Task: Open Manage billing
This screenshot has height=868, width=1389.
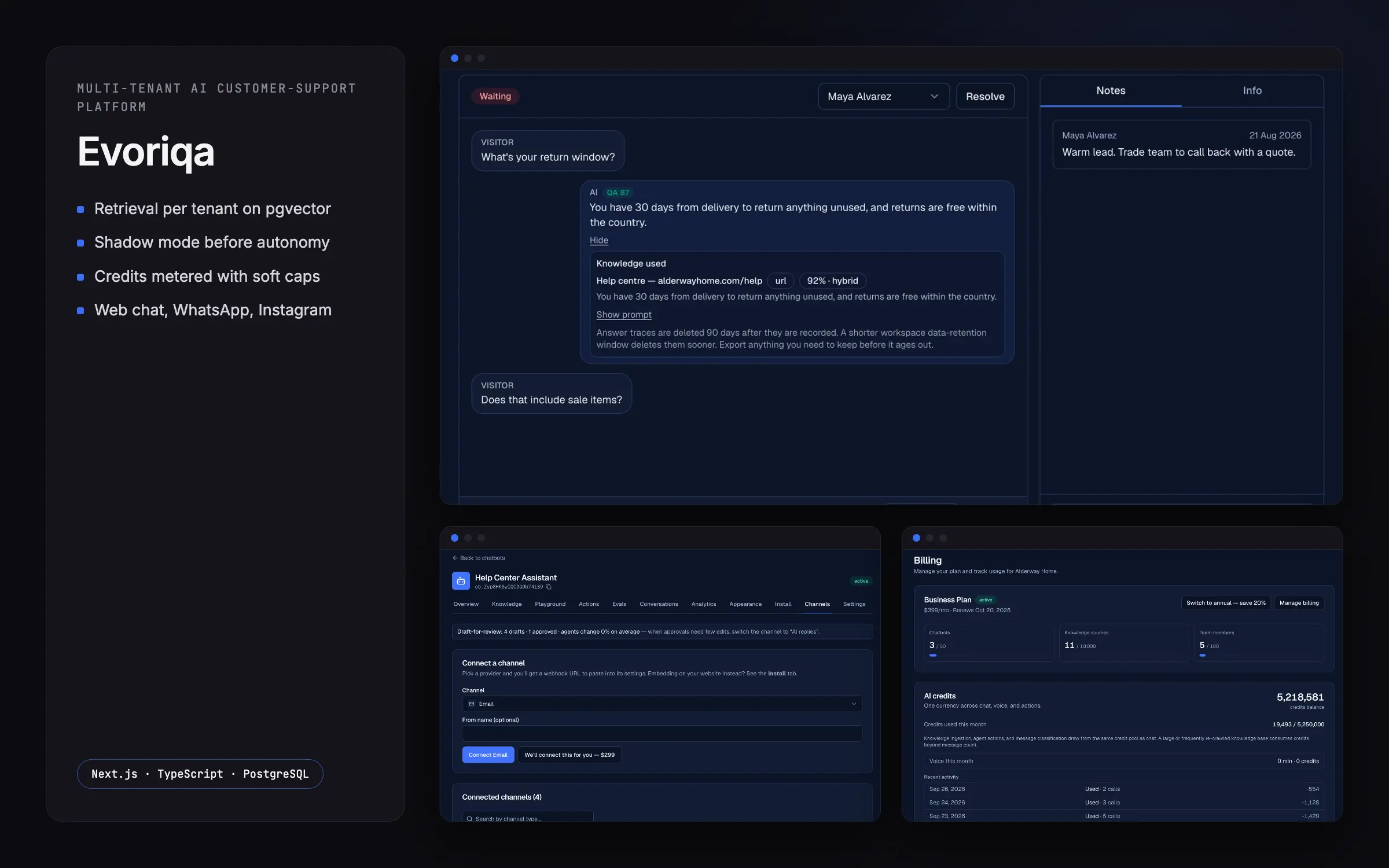Action: tap(1299, 603)
